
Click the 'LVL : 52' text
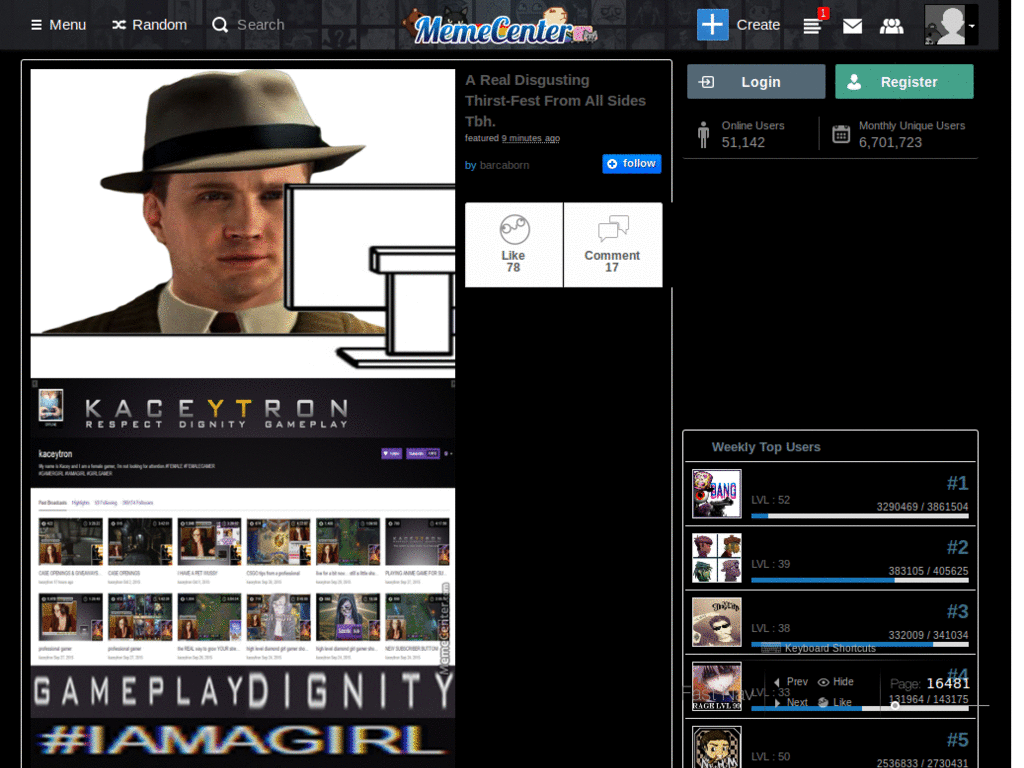pos(771,500)
